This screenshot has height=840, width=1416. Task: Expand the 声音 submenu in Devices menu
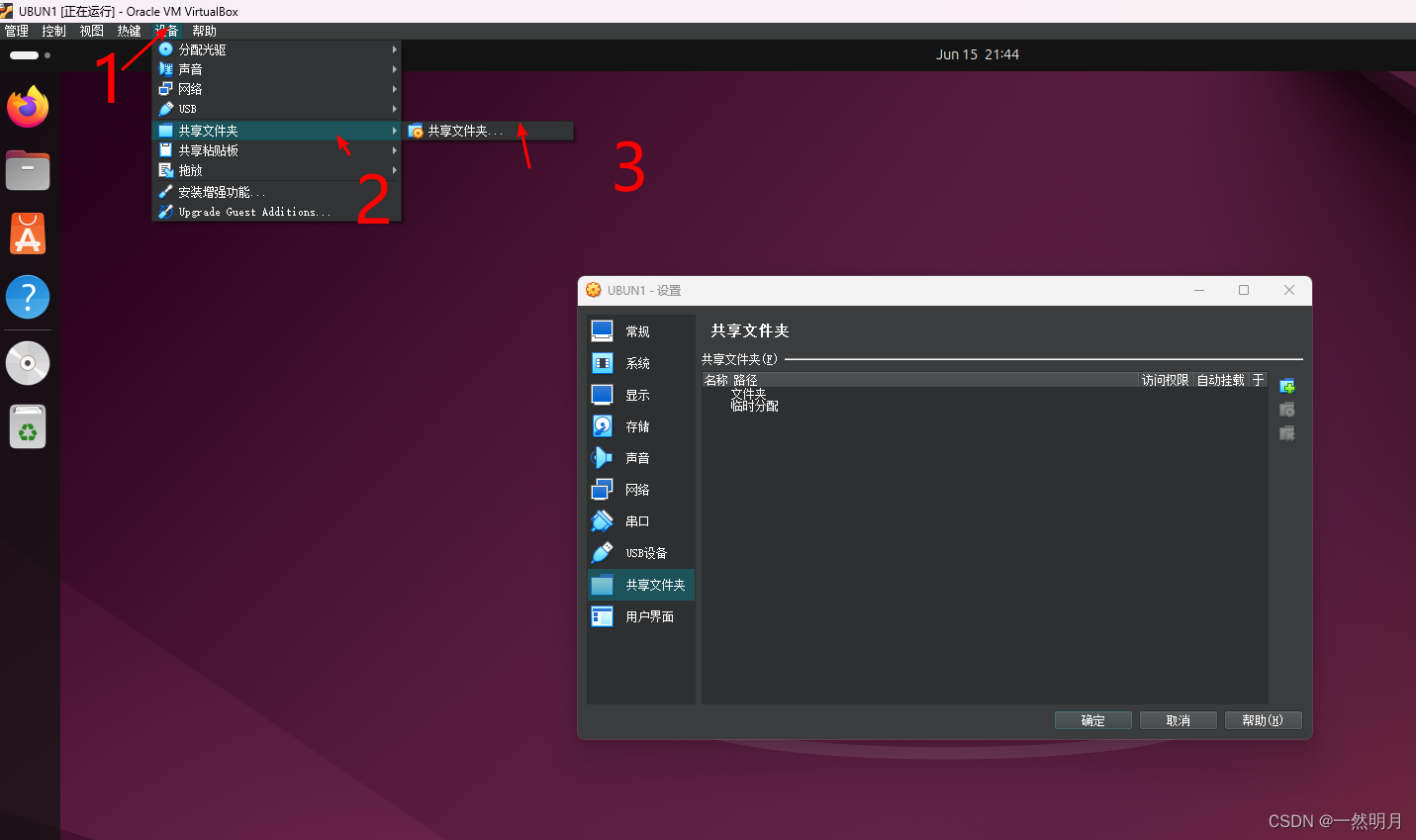pyautogui.click(x=277, y=69)
